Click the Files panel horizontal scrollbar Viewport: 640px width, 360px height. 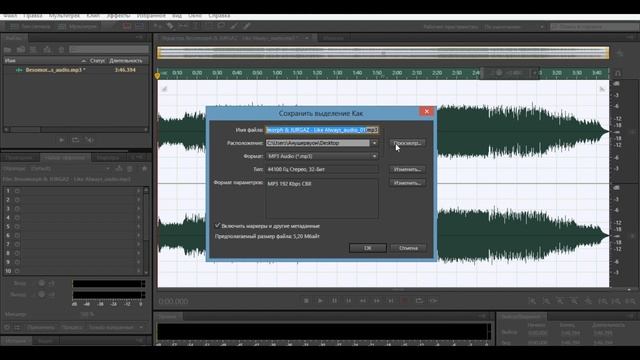click(76, 129)
